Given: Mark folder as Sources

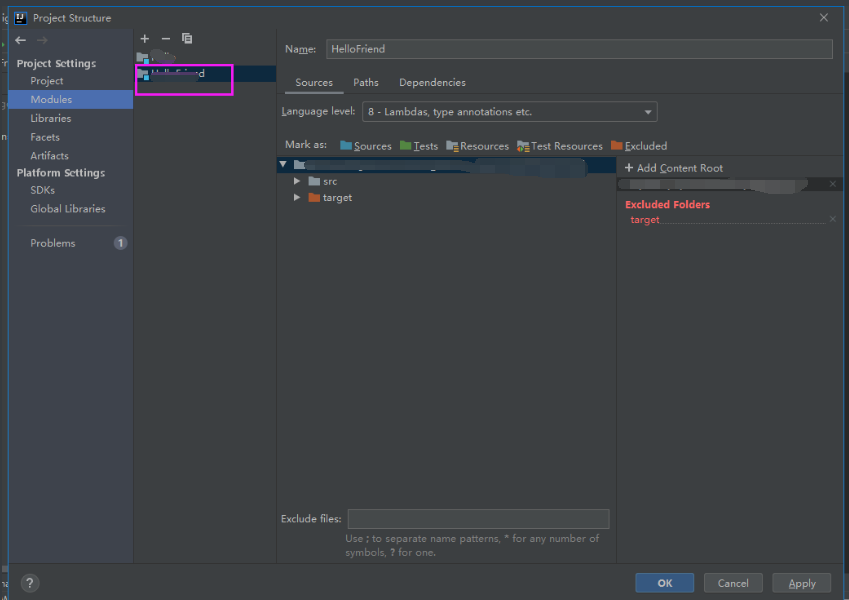Looking at the screenshot, I should point(365,146).
